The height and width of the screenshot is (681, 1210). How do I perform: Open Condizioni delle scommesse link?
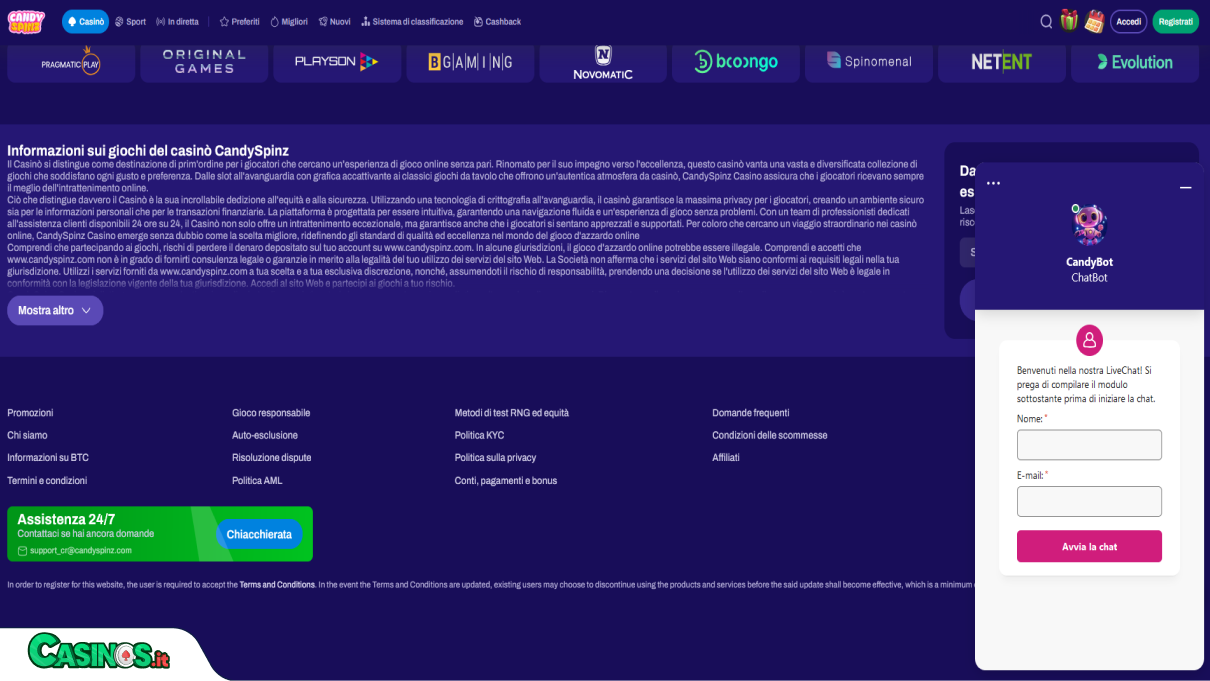pos(770,435)
